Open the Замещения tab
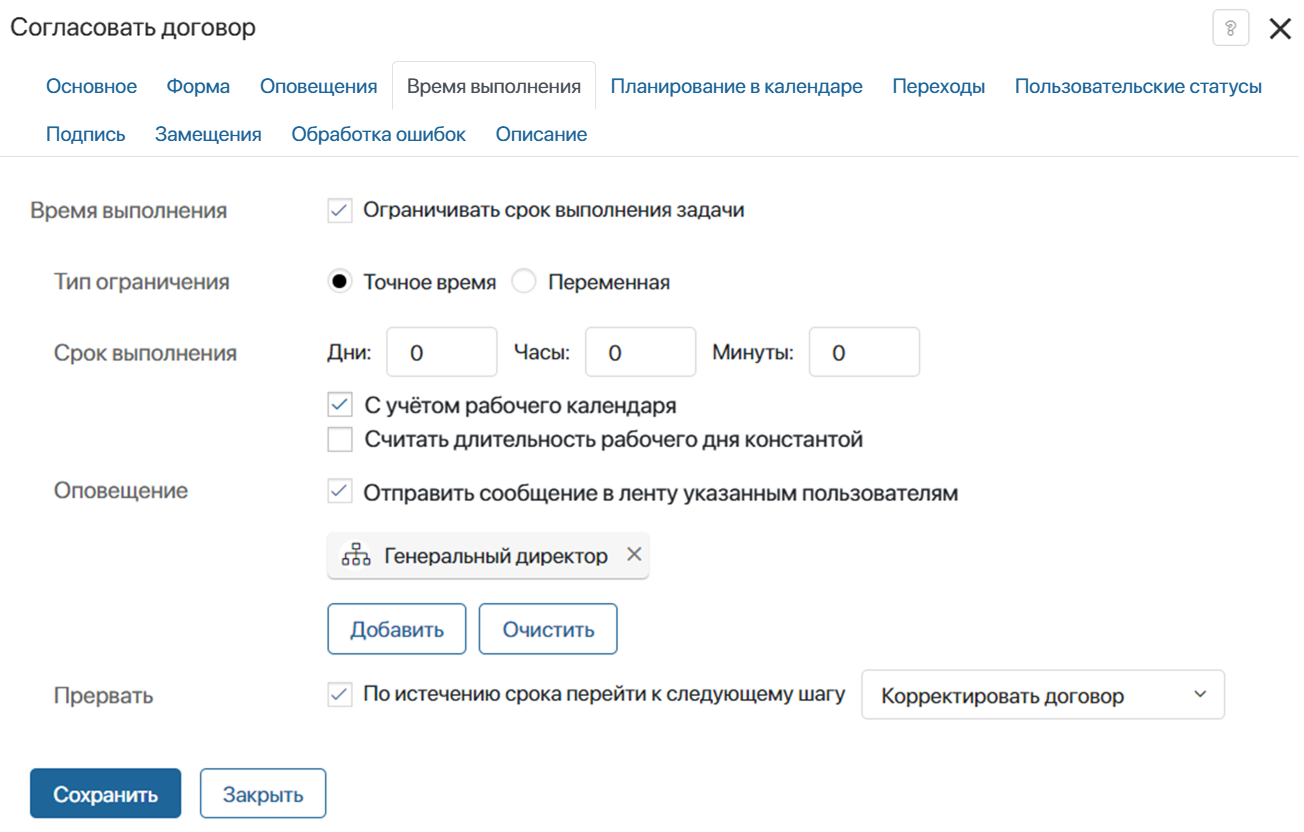Image resolution: width=1304 pixels, height=832 pixels. pyautogui.click(x=208, y=134)
